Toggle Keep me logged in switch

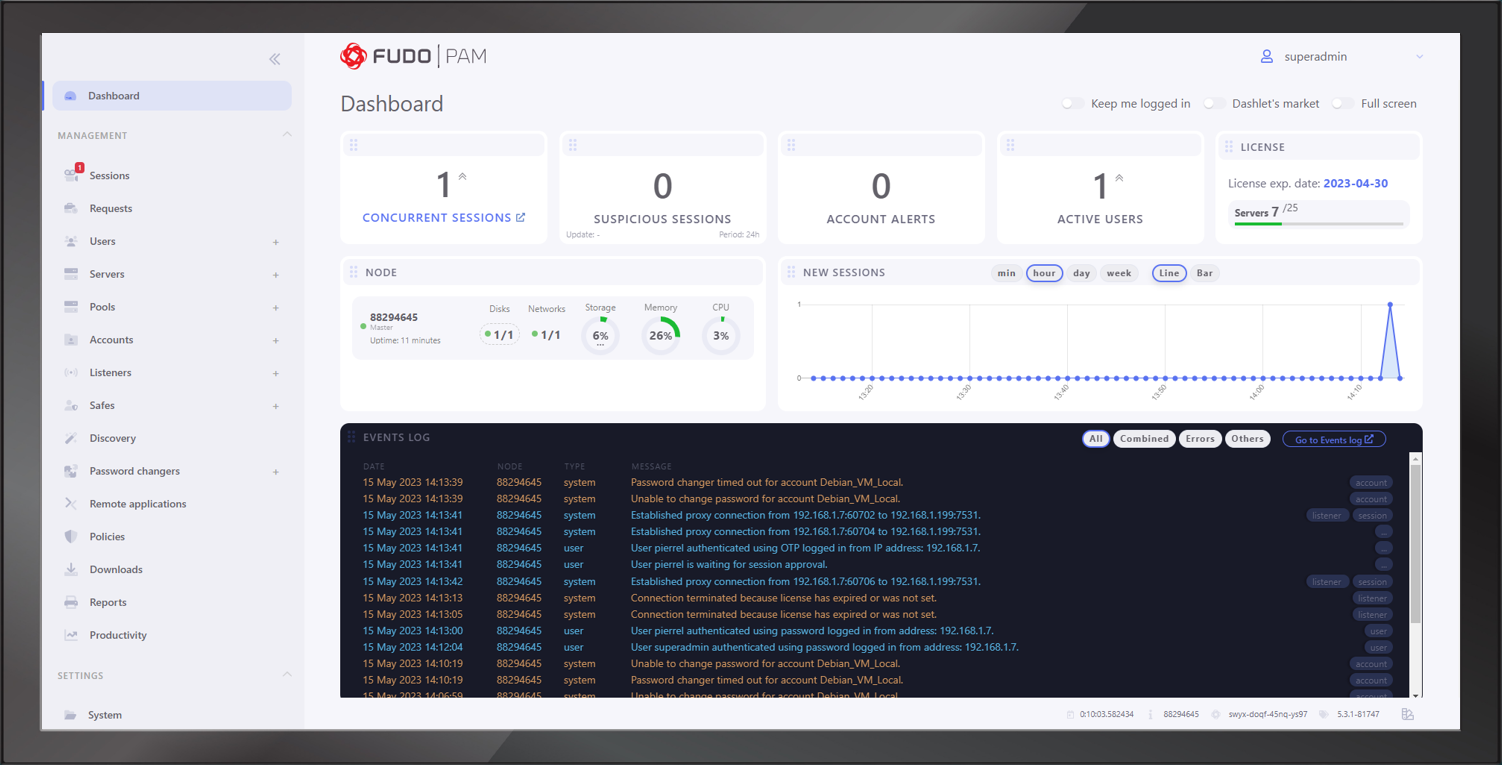(x=1072, y=103)
